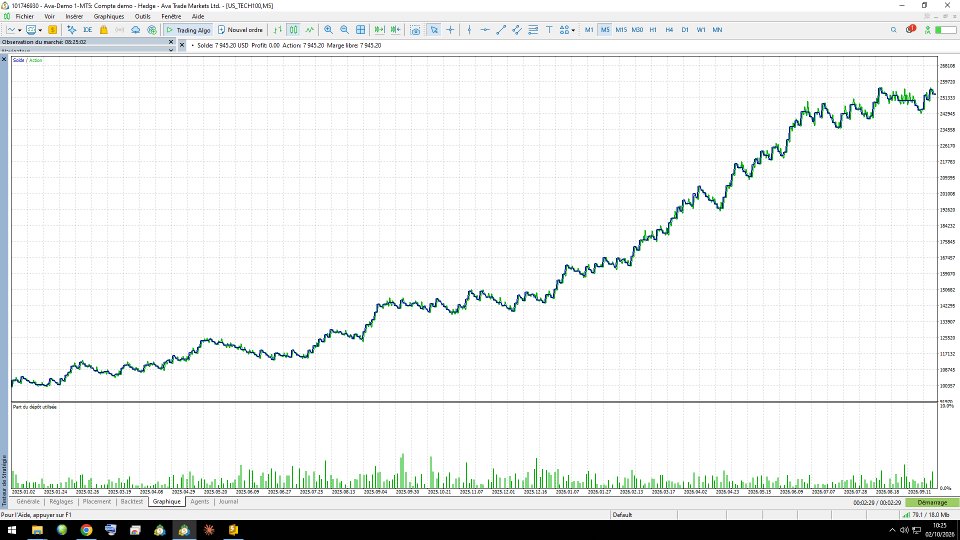This screenshot has height=540, width=960.
Task: Launch the MetaEditor IDE button
Action: click(x=88, y=29)
